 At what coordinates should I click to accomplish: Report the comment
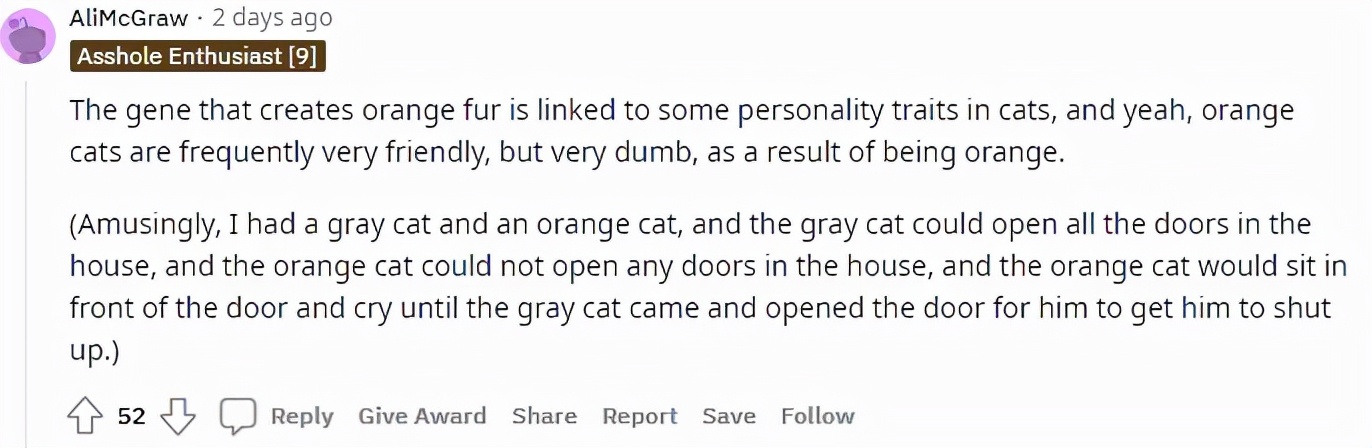pos(639,416)
